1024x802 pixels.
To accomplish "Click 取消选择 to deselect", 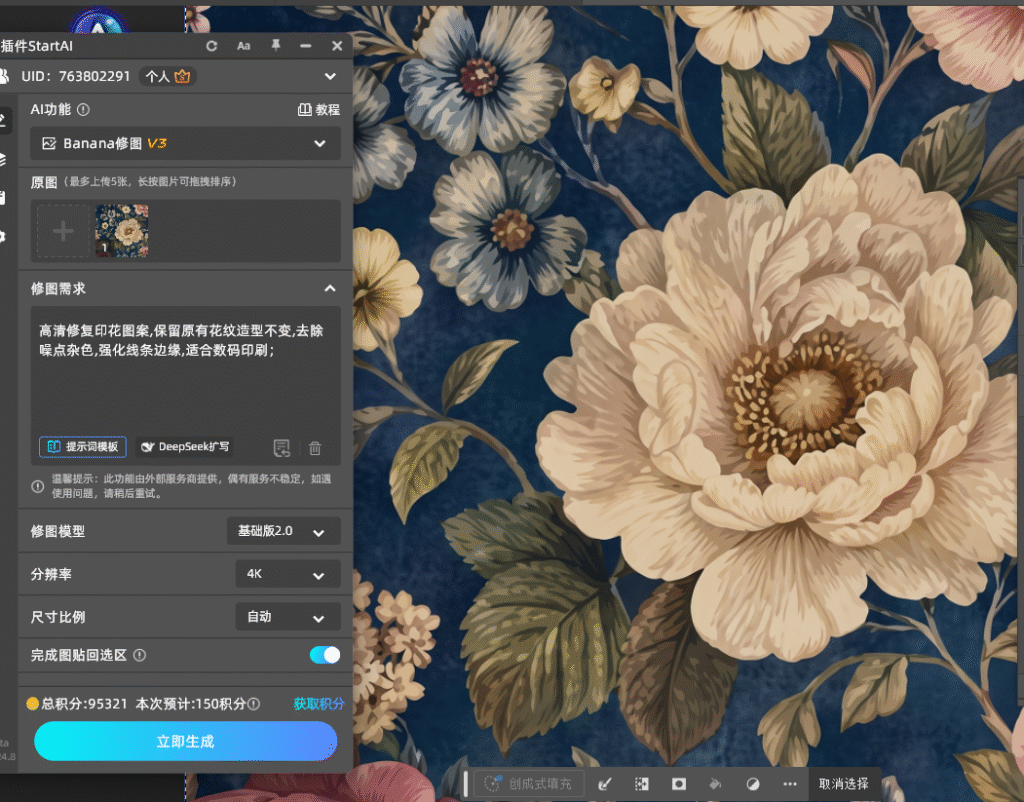I will (844, 784).
